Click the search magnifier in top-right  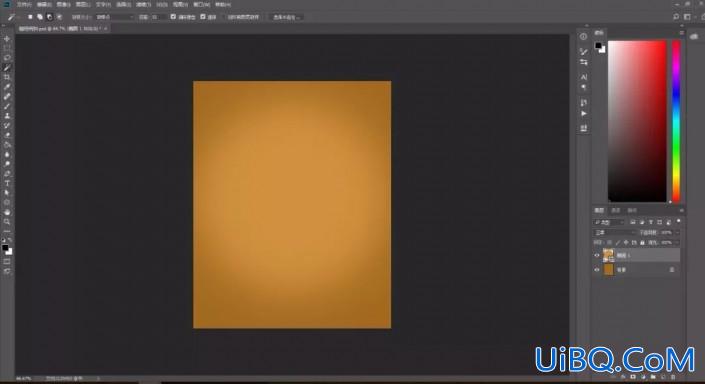(676, 17)
